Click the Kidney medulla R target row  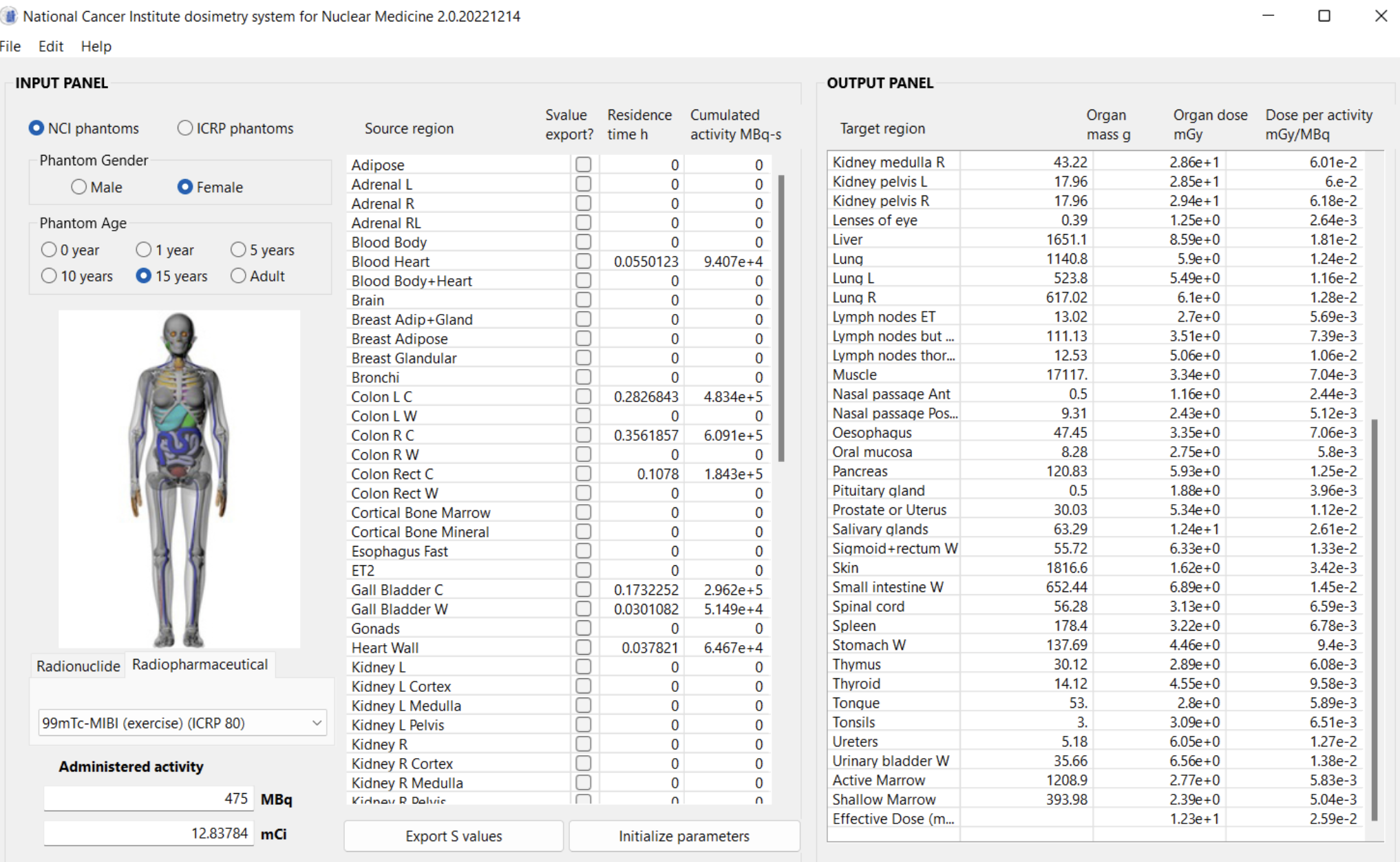pos(1096,162)
